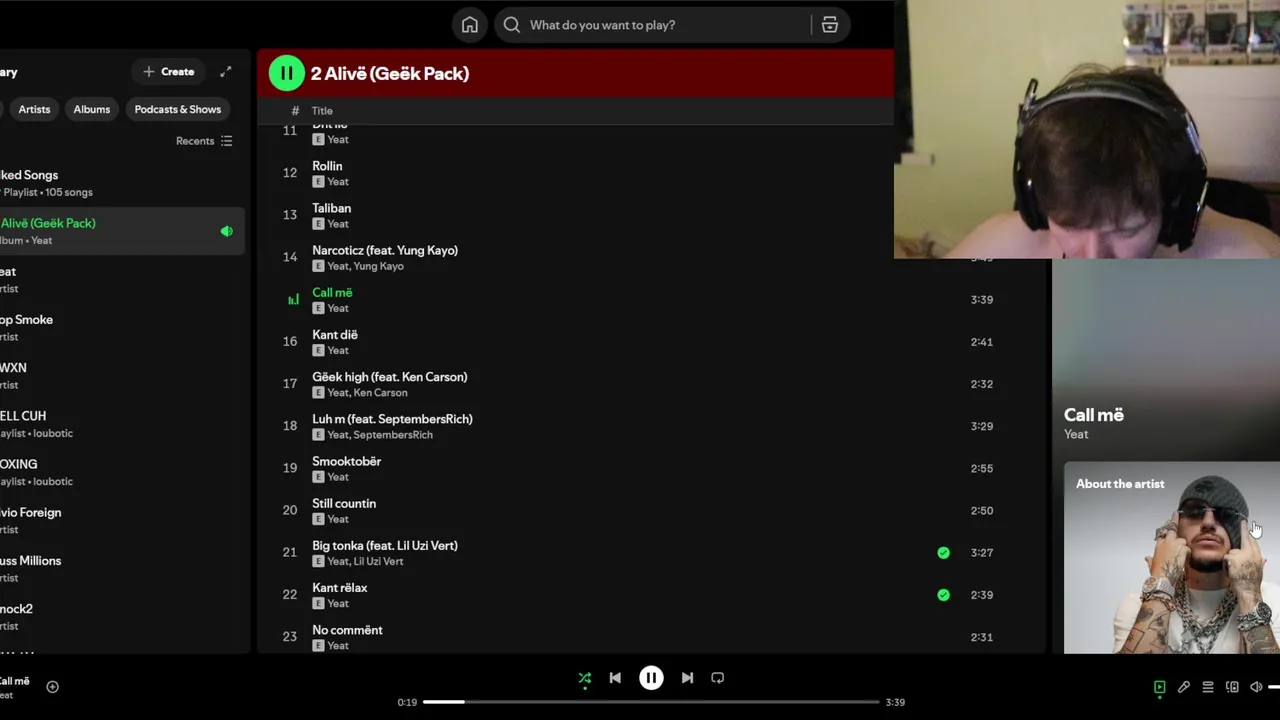Go to Spotify Home via house icon

pos(469,25)
